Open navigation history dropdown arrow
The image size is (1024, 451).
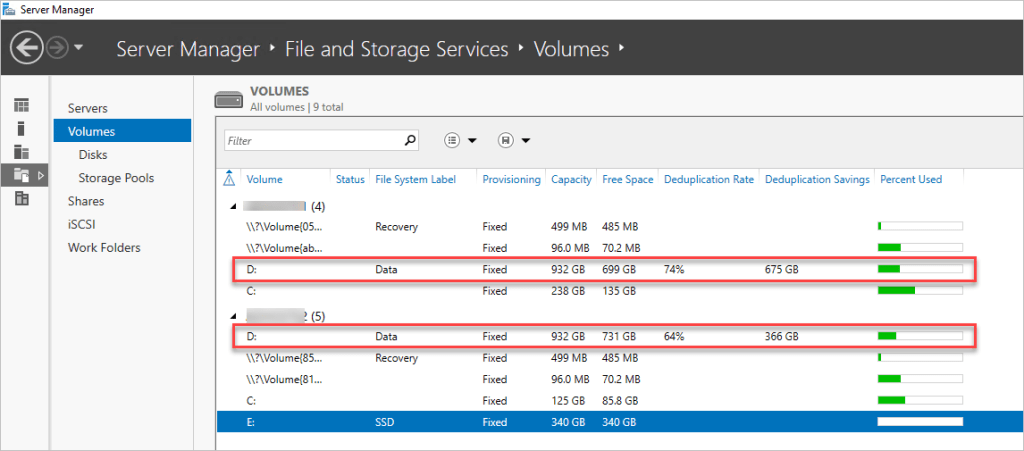(x=79, y=48)
